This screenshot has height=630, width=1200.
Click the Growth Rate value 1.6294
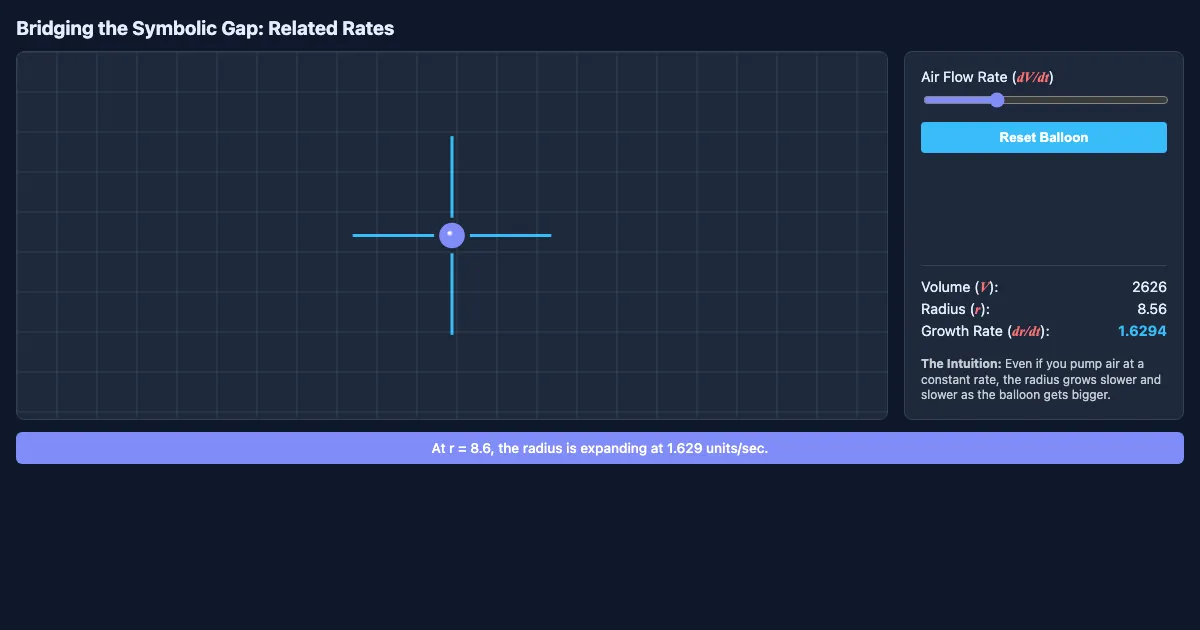1142,331
